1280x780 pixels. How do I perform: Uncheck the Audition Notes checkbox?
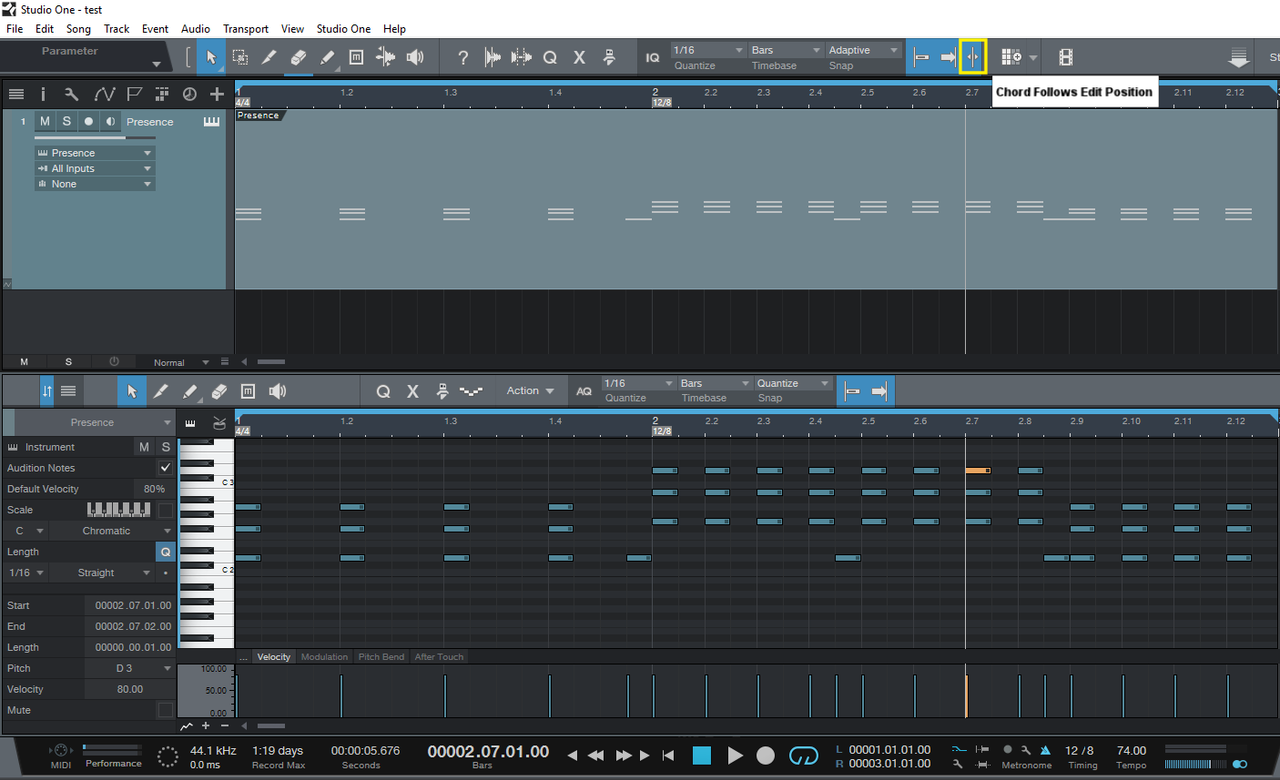pos(165,467)
